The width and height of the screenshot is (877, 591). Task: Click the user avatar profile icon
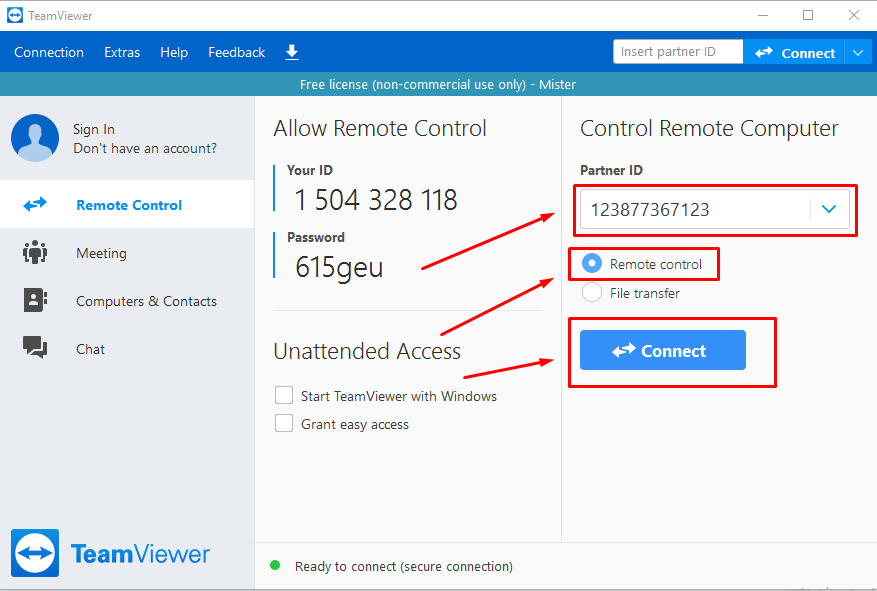[35, 138]
